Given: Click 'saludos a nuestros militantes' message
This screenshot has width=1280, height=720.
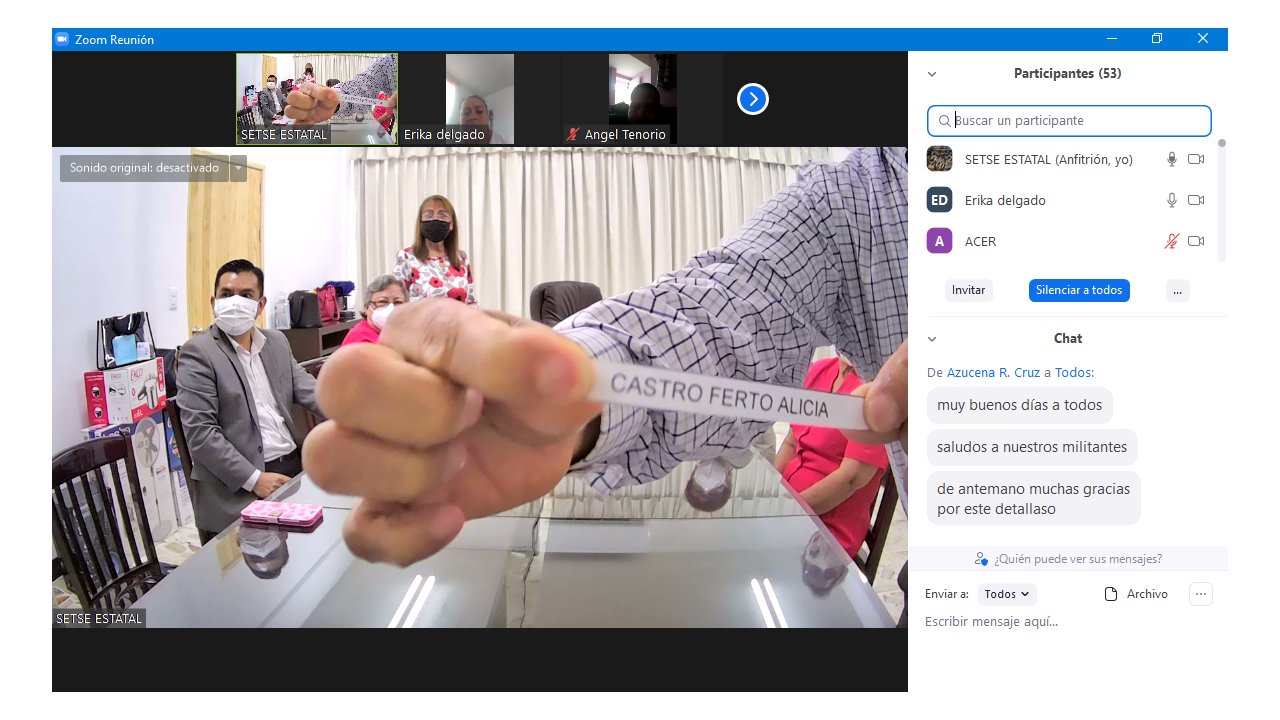Looking at the screenshot, I should point(1032,447).
